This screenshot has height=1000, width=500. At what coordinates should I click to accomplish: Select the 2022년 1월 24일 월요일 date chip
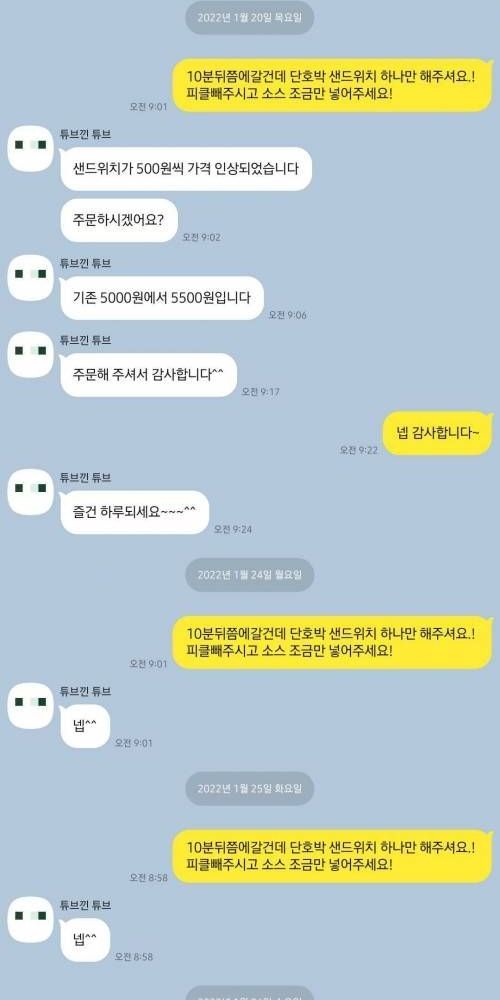coord(250,575)
